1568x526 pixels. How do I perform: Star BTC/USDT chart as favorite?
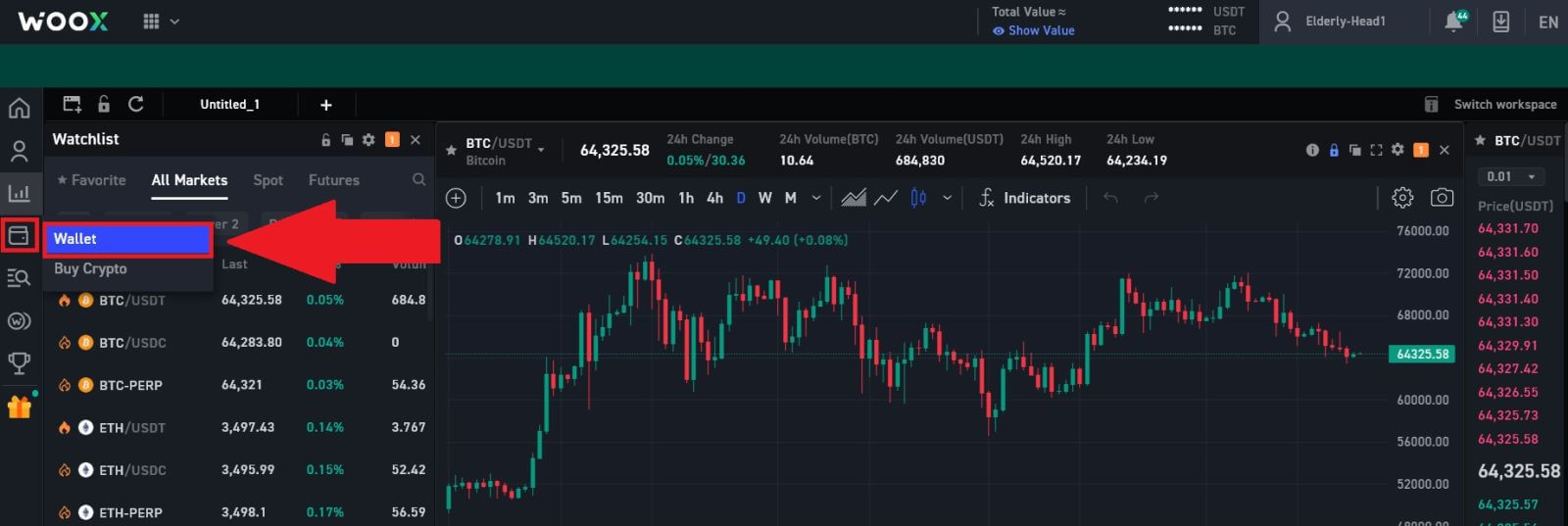click(x=451, y=151)
